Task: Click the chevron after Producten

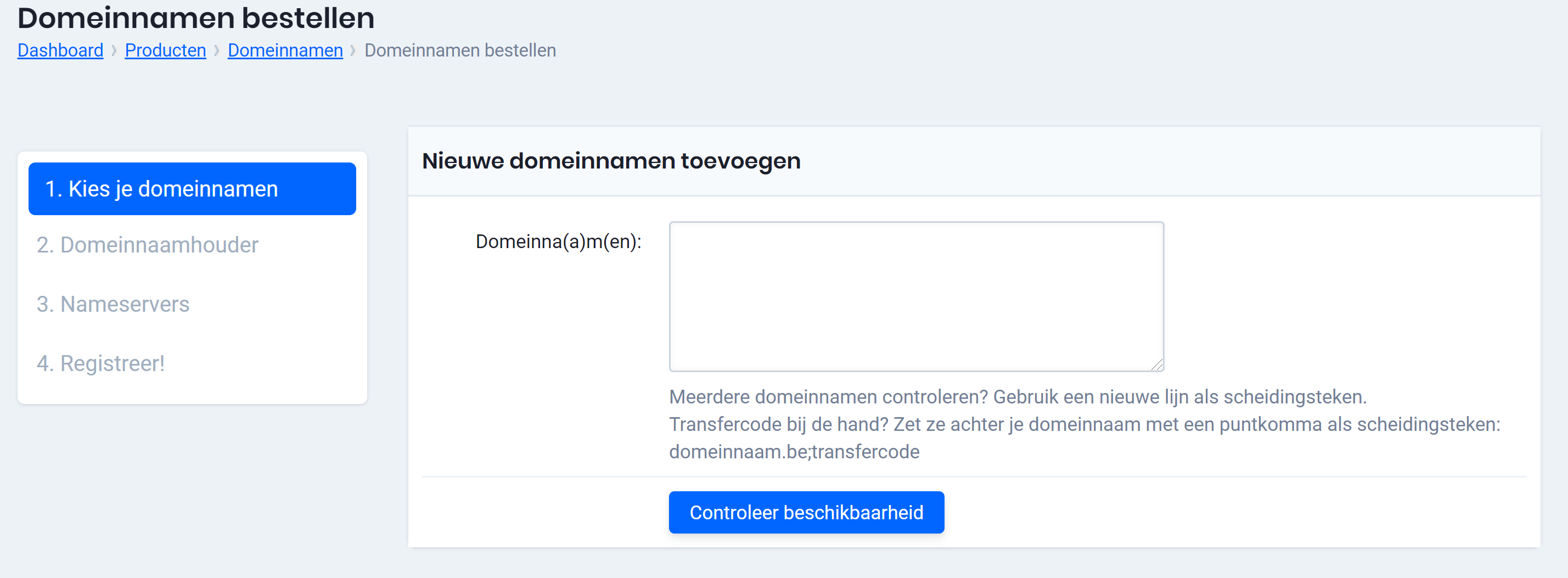Action: [217, 50]
